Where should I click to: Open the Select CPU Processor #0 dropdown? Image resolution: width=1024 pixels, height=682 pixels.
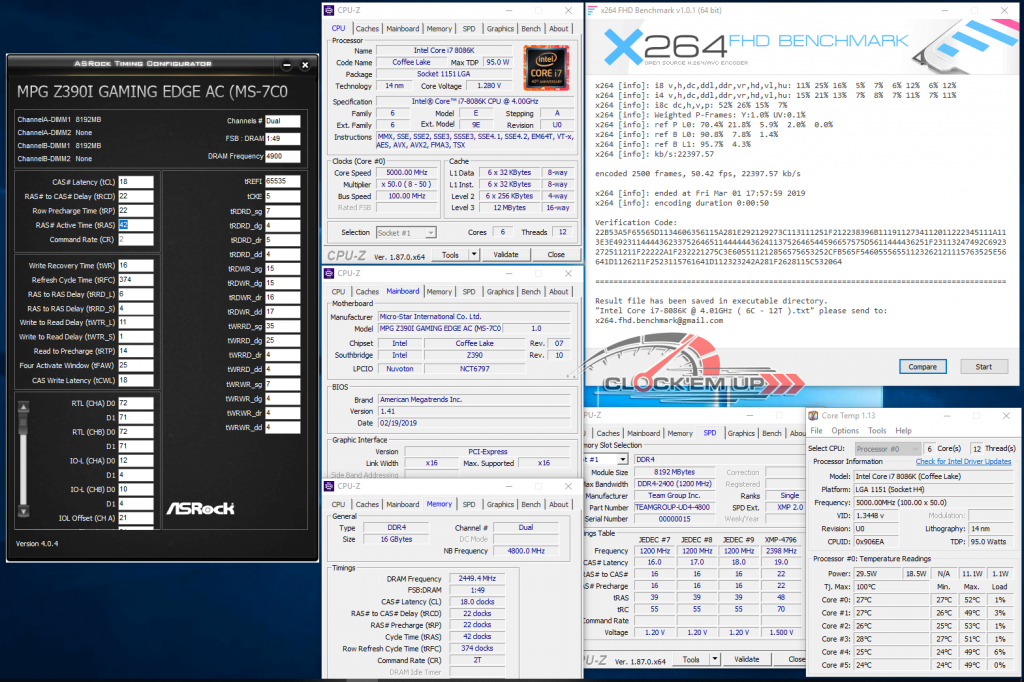(x=888, y=449)
